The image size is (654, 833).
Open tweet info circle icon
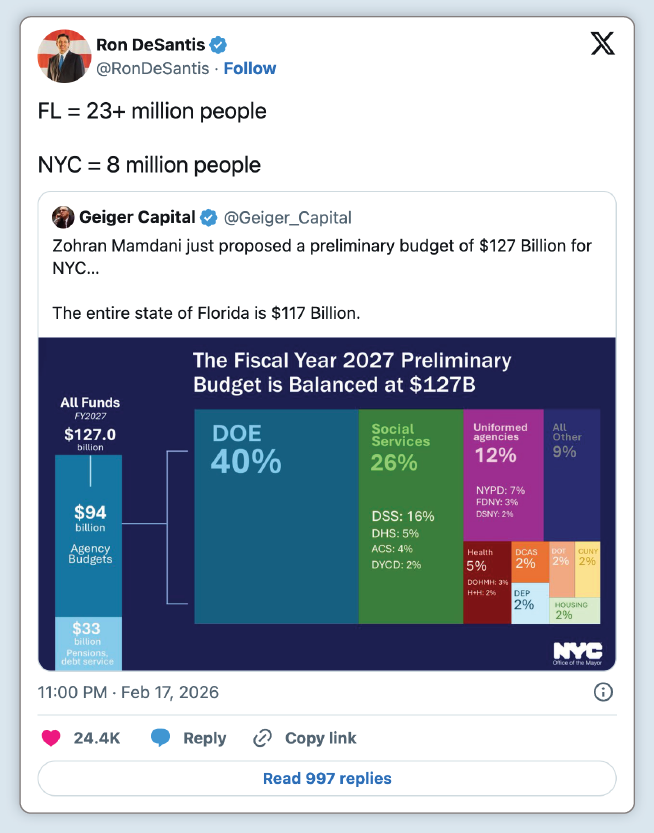coord(603,692)
